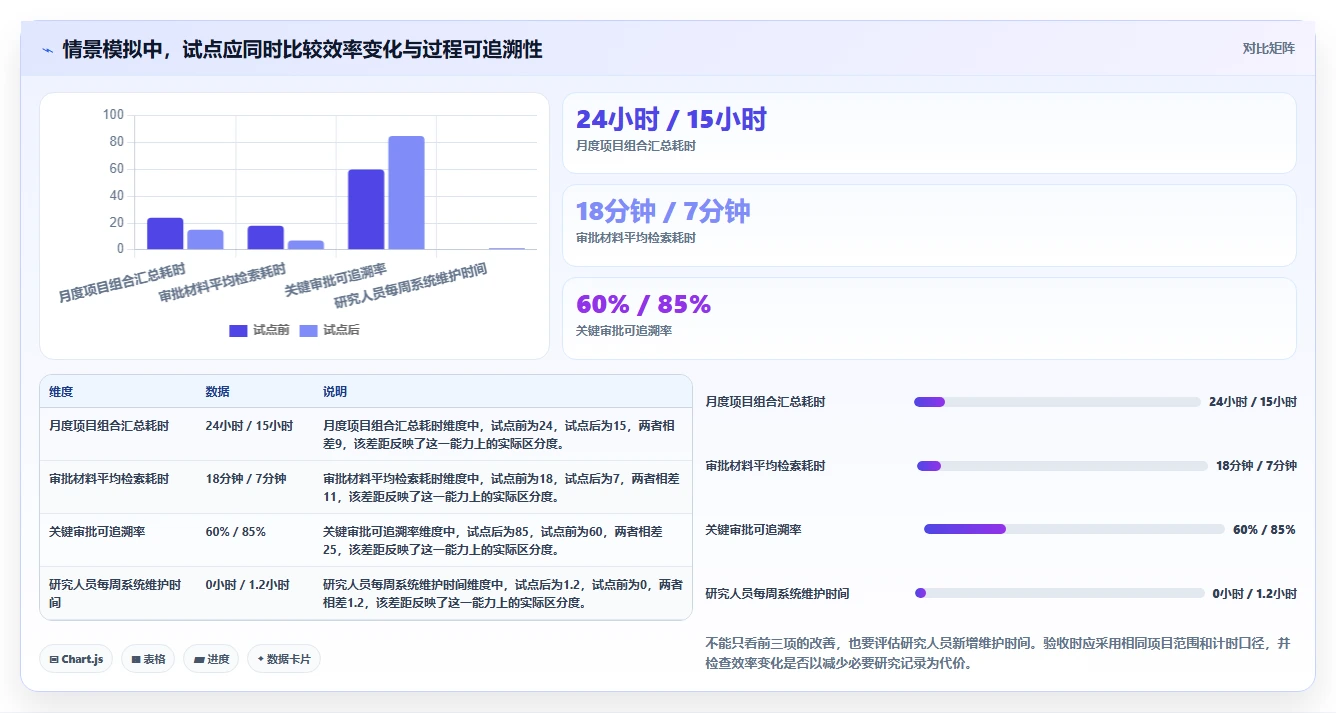Click the 月度项目组合汇总耗时 progress row label
The width and height of the screenshot is (1336, 713).
point(765,402)
